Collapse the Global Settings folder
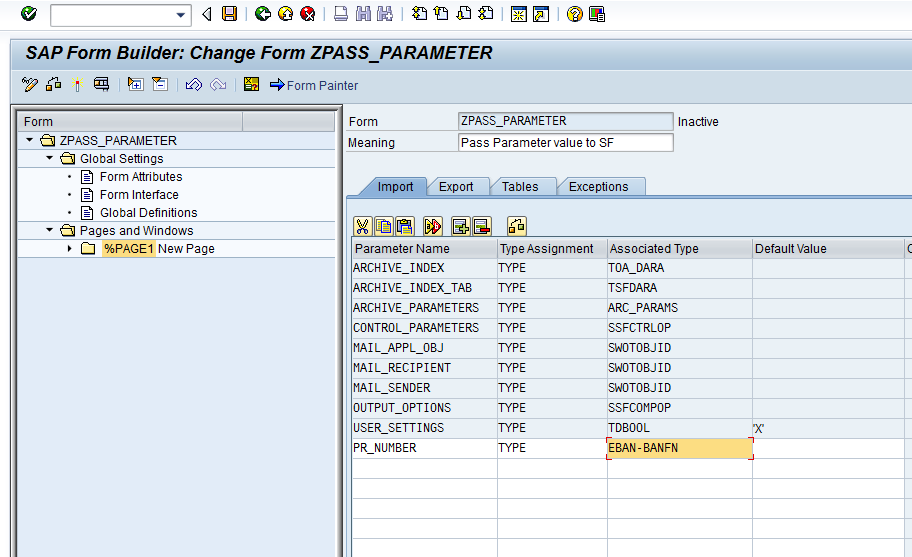The image size is (912, 557). (x=49, y=158)
